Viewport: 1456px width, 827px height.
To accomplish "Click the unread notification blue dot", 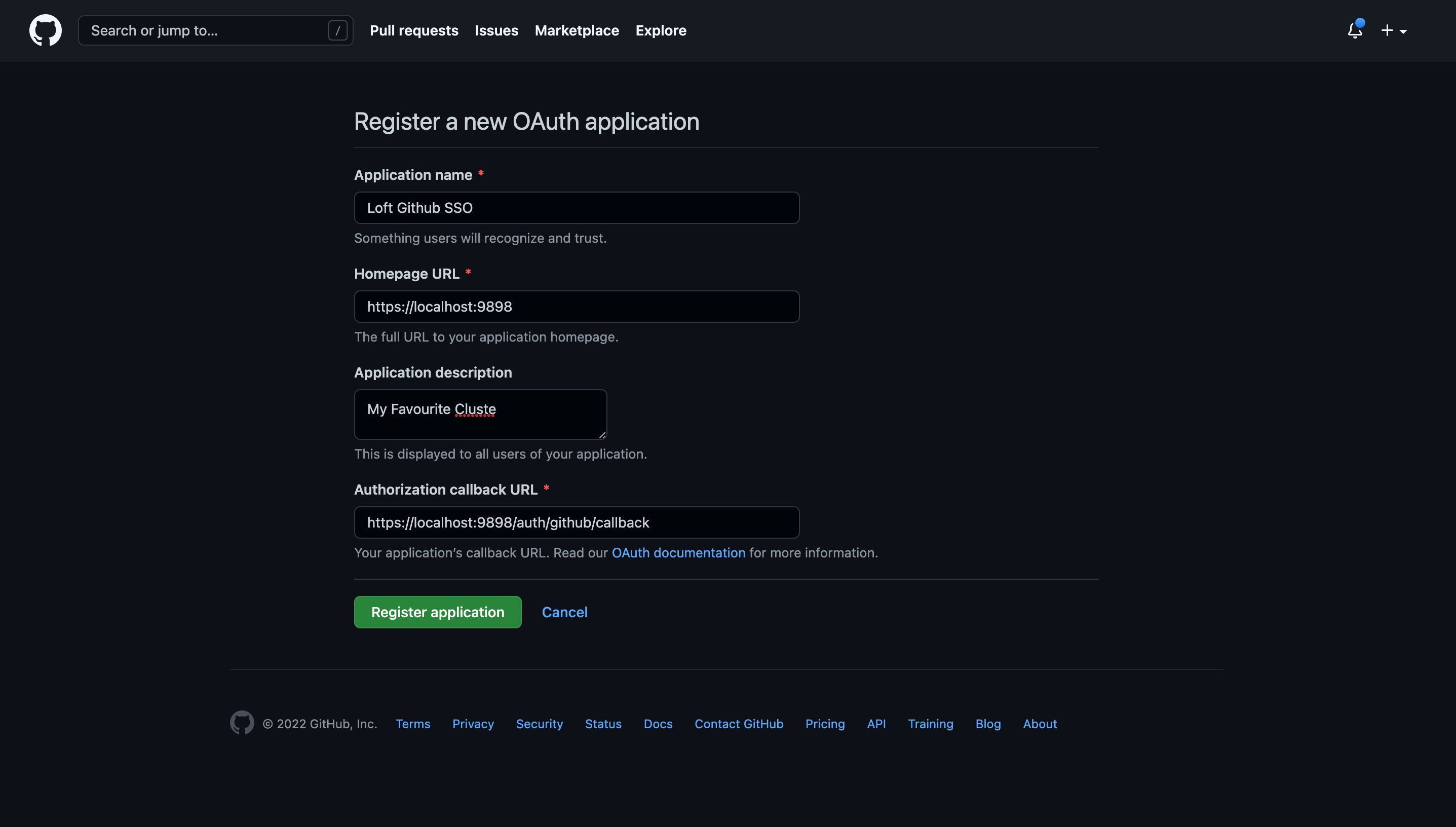I will pyautogui.click(x=1361, y=24).
